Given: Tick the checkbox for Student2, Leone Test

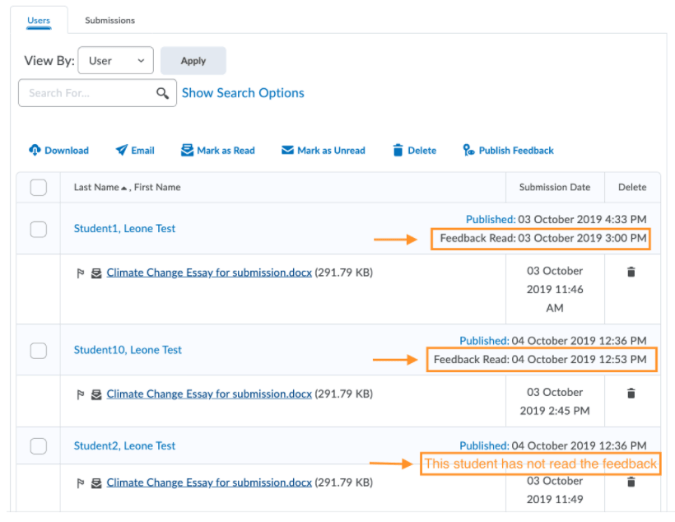Looking at the screenshot, I should (38, 446).
